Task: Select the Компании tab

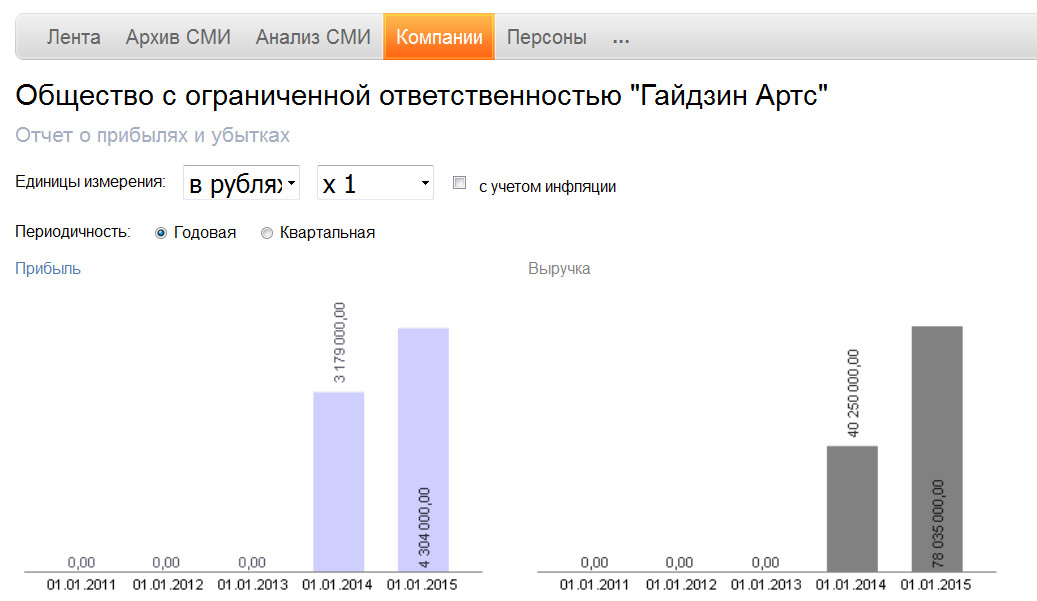Action: 439,37
